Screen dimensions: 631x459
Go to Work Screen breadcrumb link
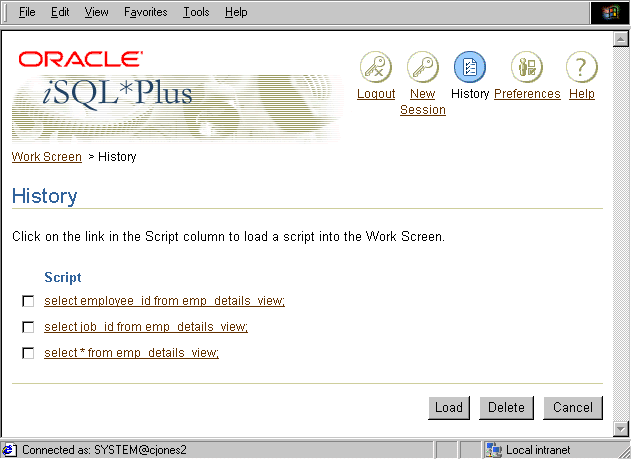(x=47, y=156)
